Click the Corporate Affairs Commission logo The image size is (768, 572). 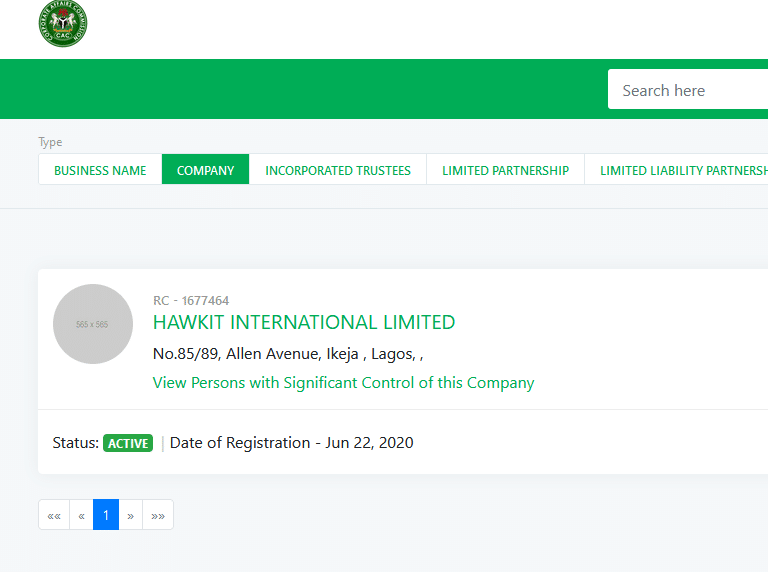click(x=63, y=24)
